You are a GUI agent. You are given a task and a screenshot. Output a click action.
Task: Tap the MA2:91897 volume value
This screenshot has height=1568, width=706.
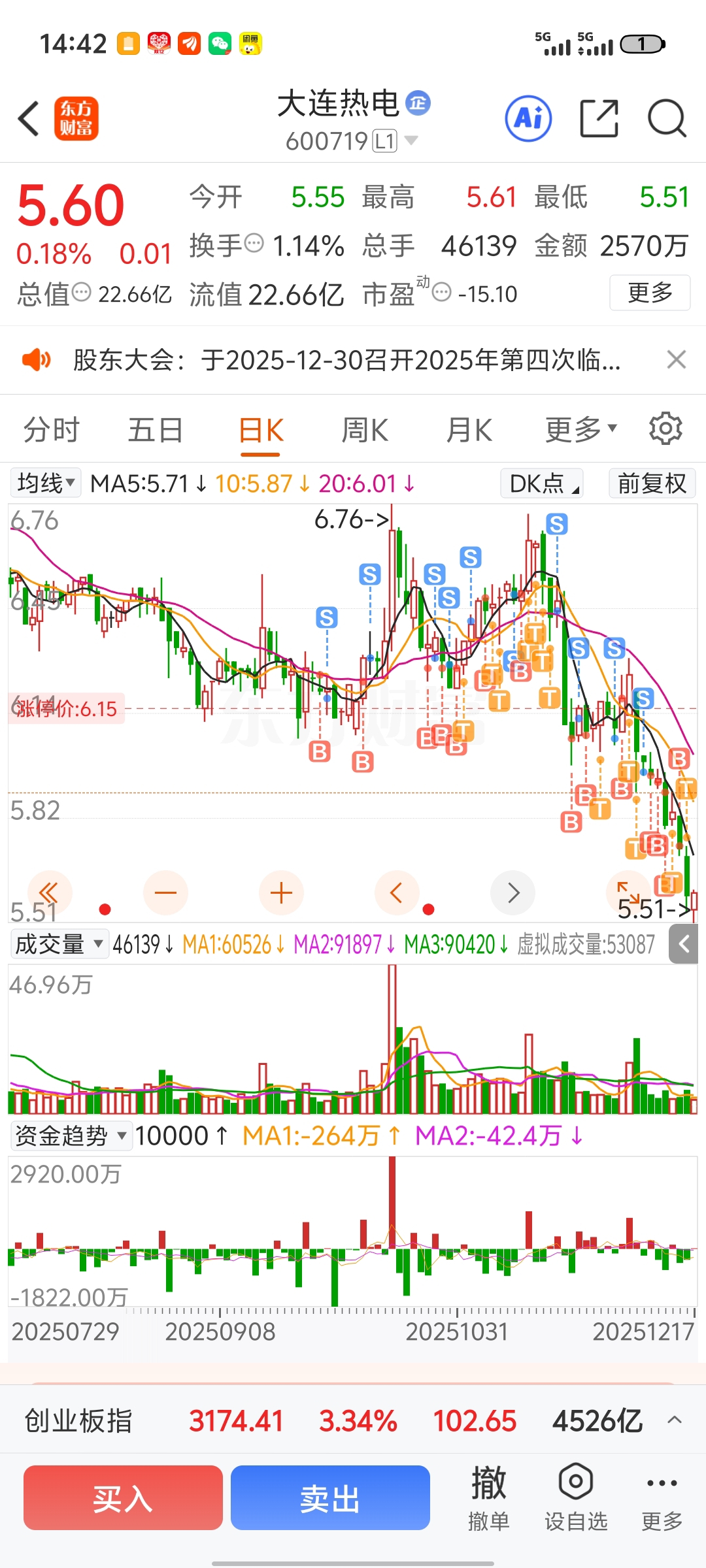345,944
